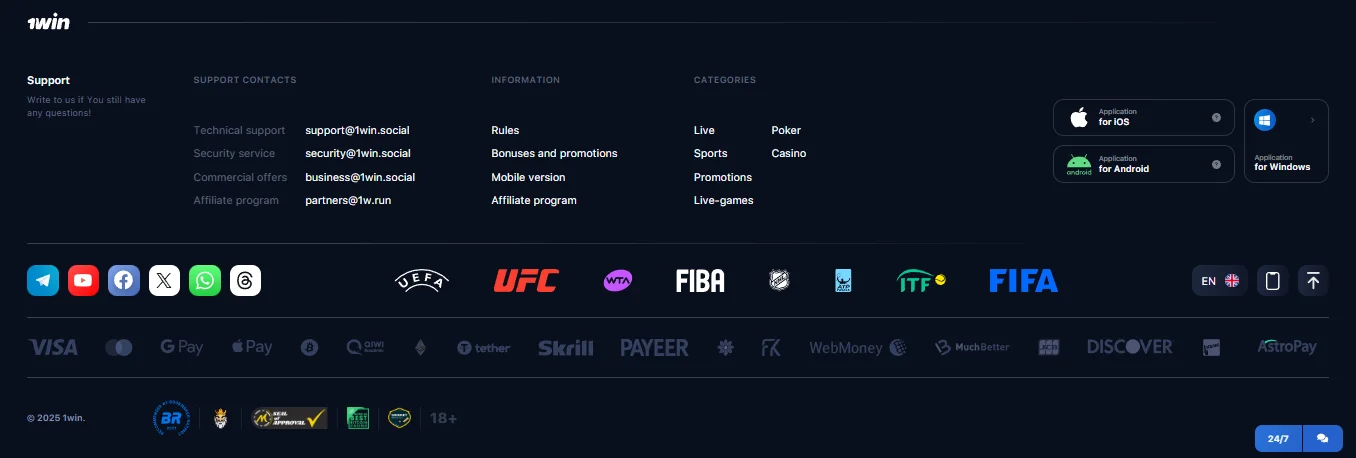Image resolution: width=1356 pixels, height=458 pixels.
Task: Download the Application for Android
Action: [1143, 164]
